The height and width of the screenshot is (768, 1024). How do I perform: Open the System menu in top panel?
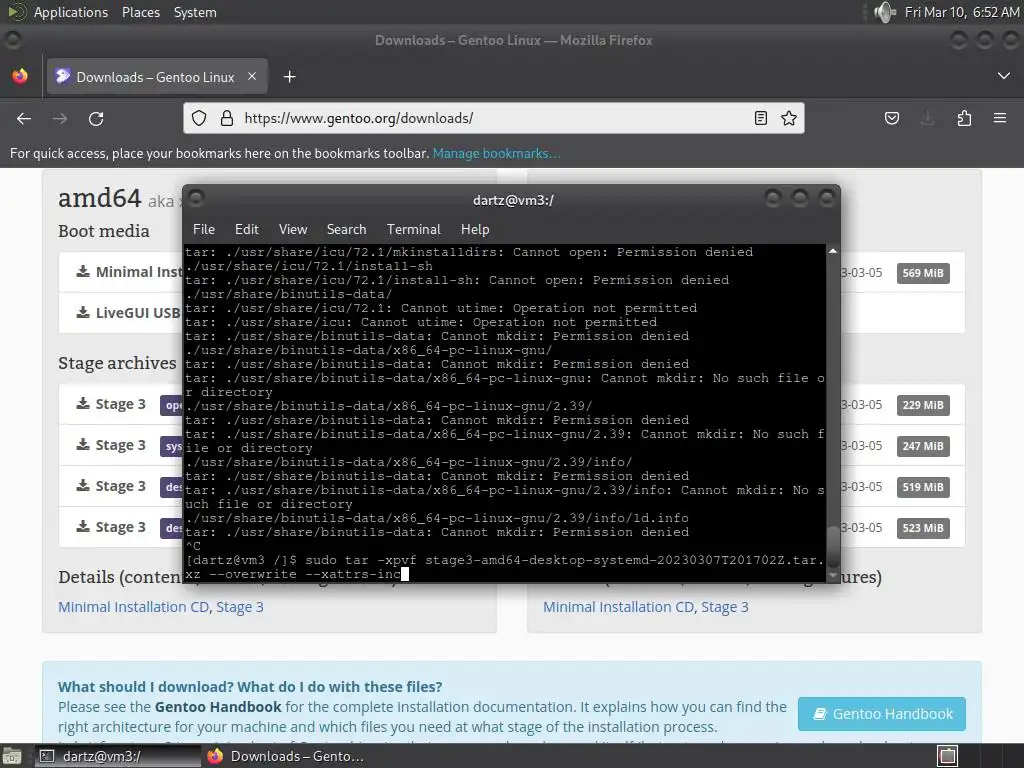(x=195, y=12)
